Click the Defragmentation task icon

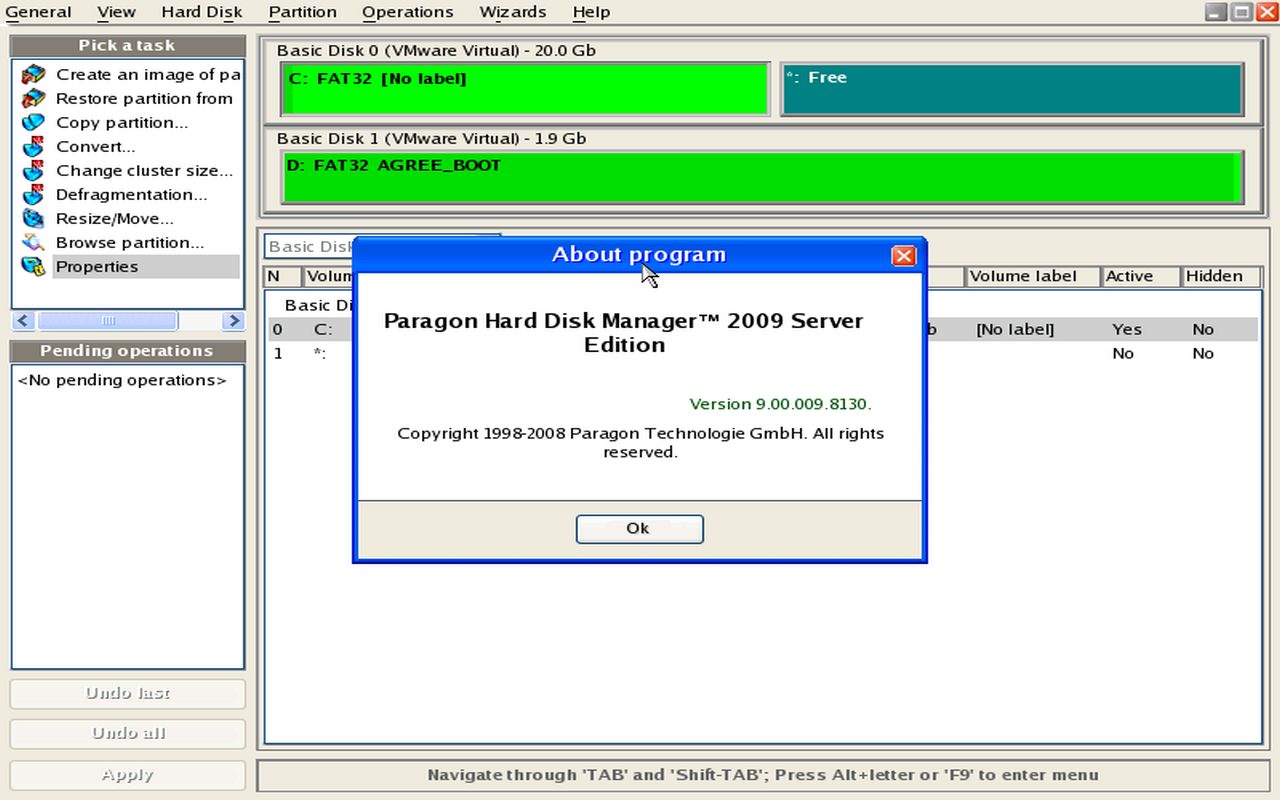tap(34, 195)
